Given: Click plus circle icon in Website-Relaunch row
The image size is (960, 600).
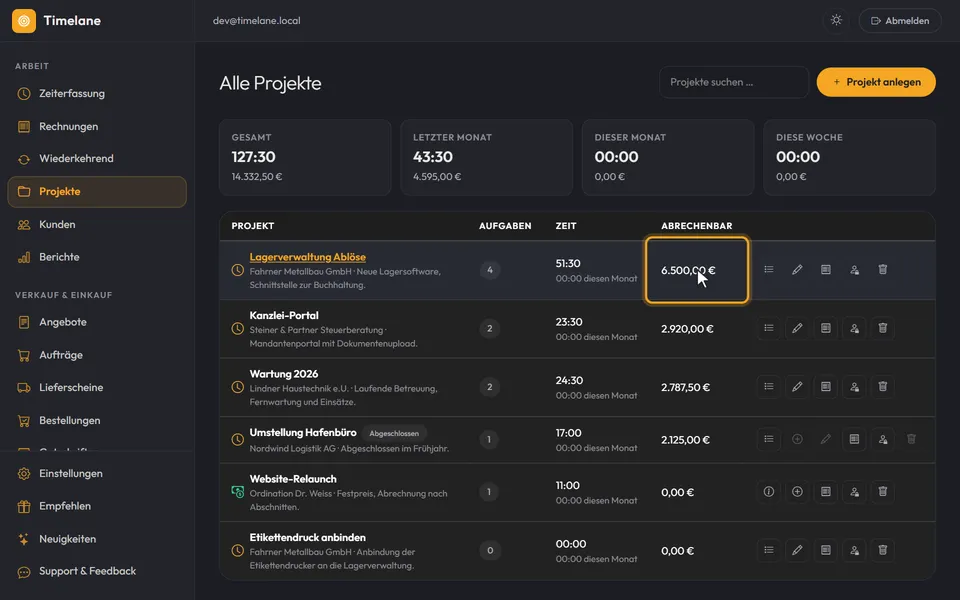Looking at the screenshot, I should [797, 492].
